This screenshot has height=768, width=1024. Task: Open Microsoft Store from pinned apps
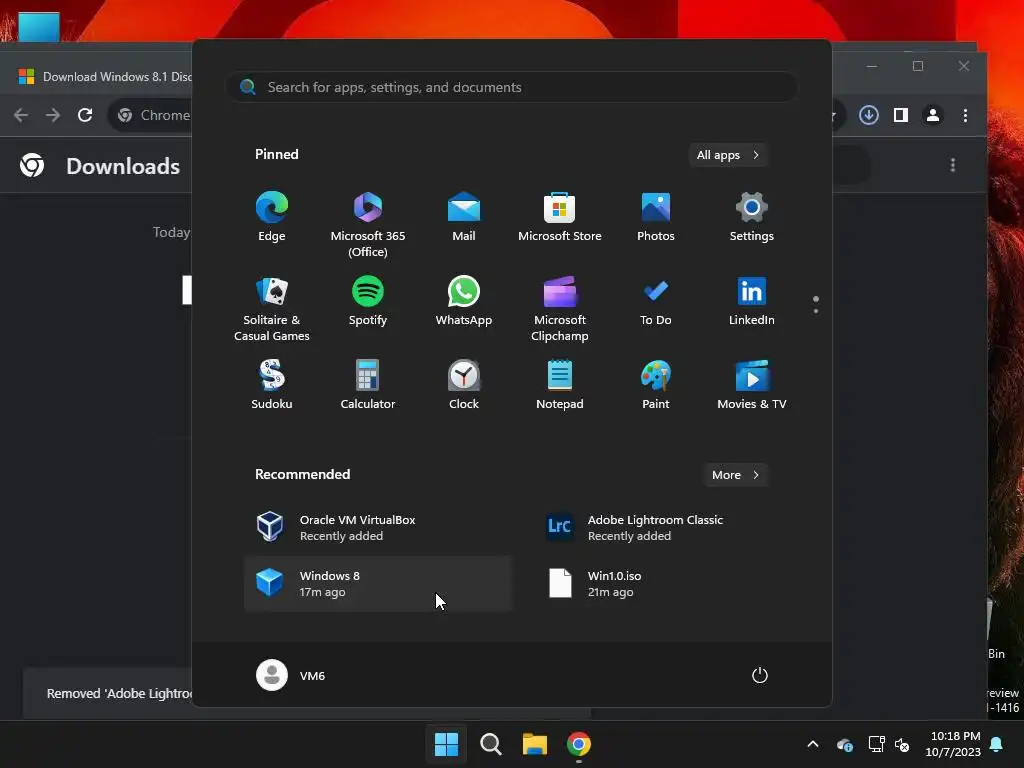coord(560,217)
